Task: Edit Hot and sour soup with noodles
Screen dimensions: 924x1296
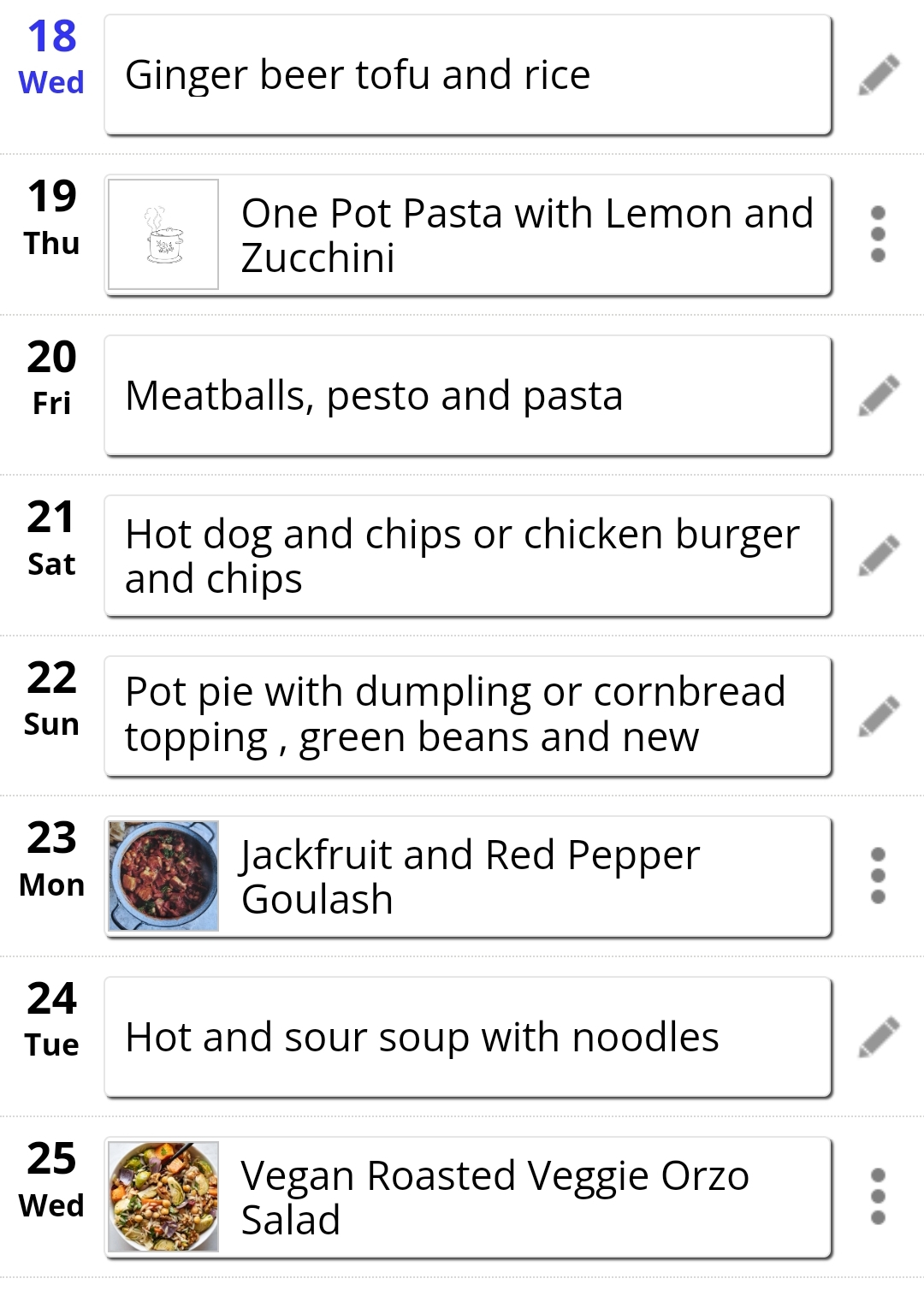Action: [879, 1037]
